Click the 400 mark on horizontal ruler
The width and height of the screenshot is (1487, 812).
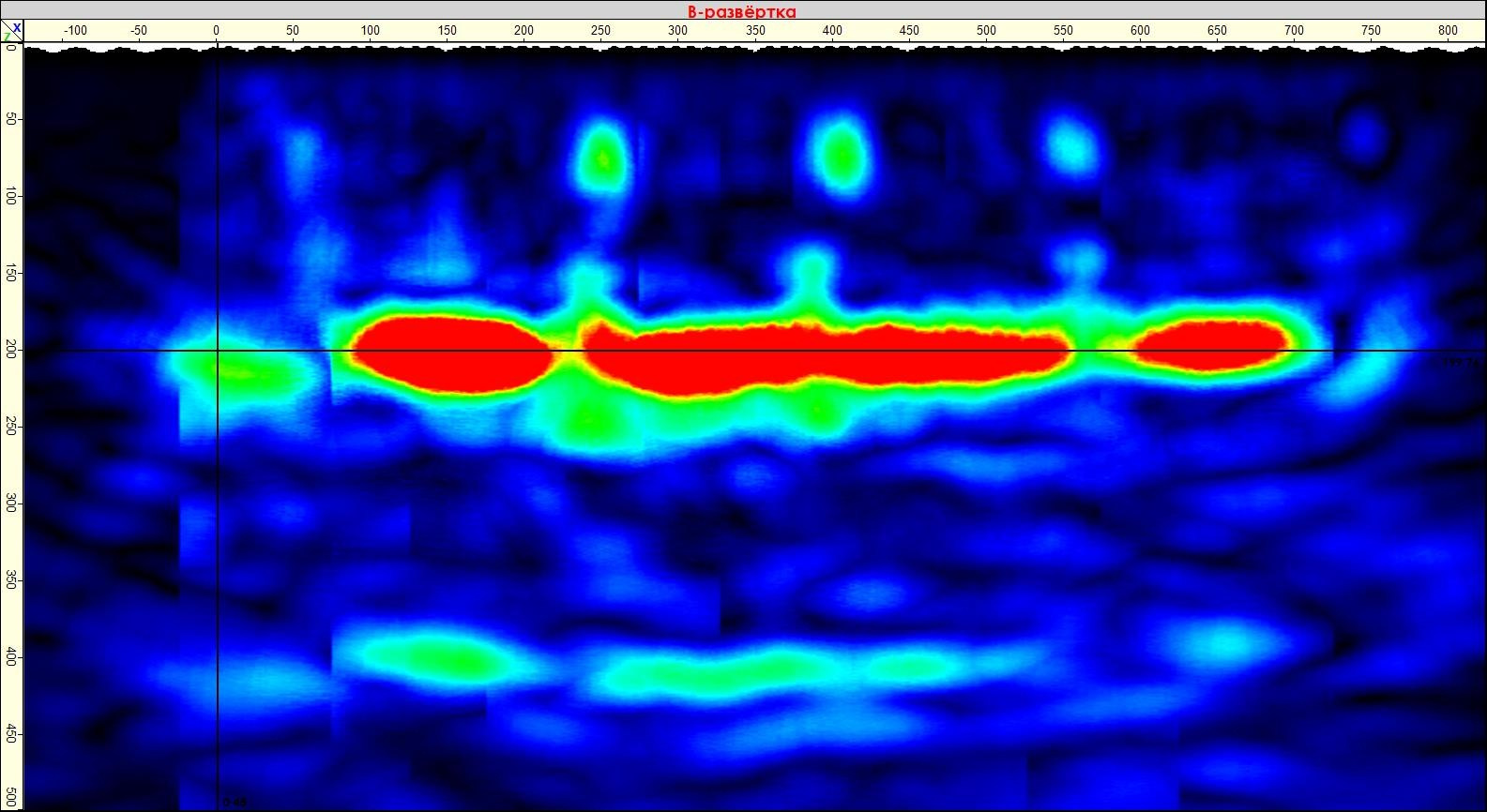click(832, 31)
